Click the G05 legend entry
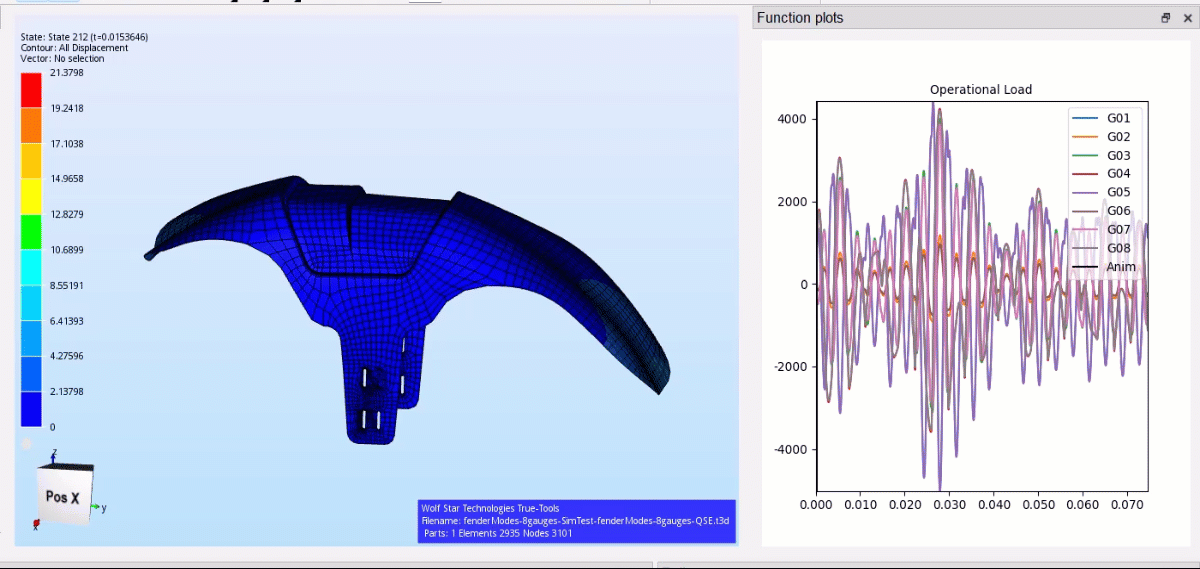The image size is (1200, 569). point(1102,193)
